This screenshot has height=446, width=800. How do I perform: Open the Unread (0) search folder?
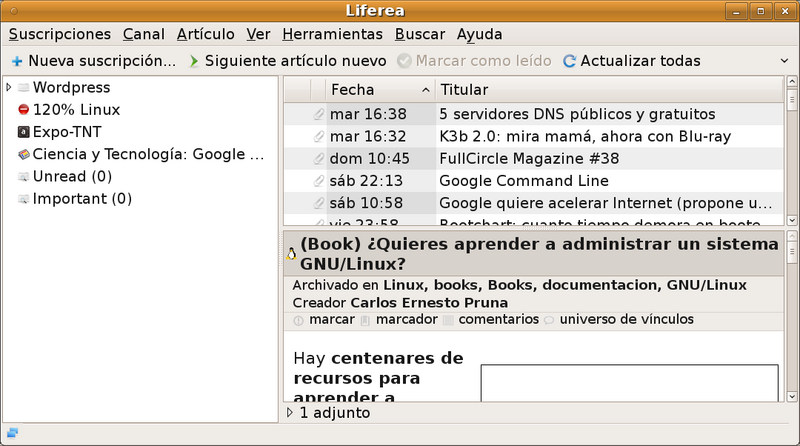pyautogui.click(x=72, y=177)
